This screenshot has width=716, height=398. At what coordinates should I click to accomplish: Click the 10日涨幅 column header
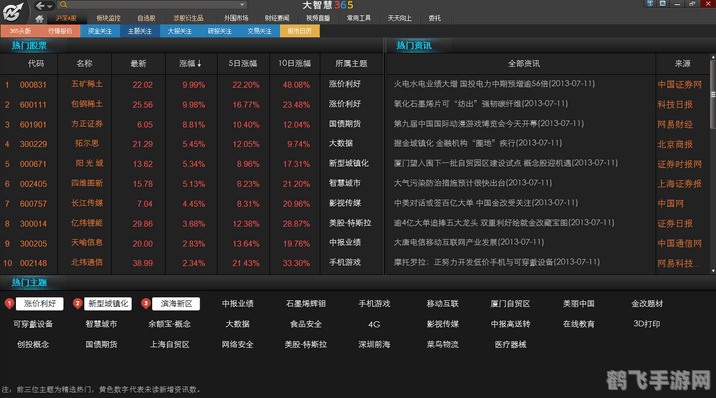tap(295, 63)
